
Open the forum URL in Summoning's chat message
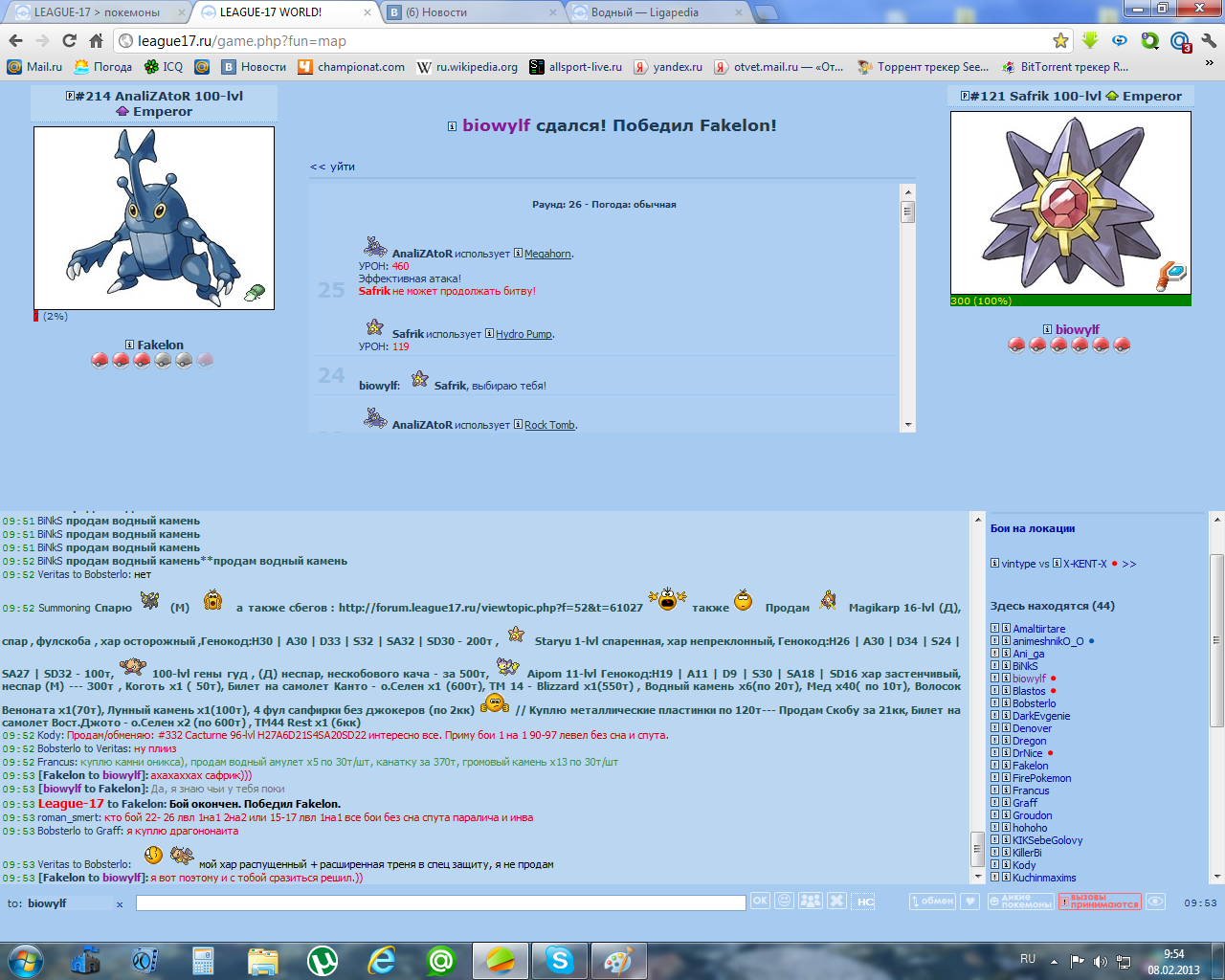pyautogui.click(x=491, y=608)
